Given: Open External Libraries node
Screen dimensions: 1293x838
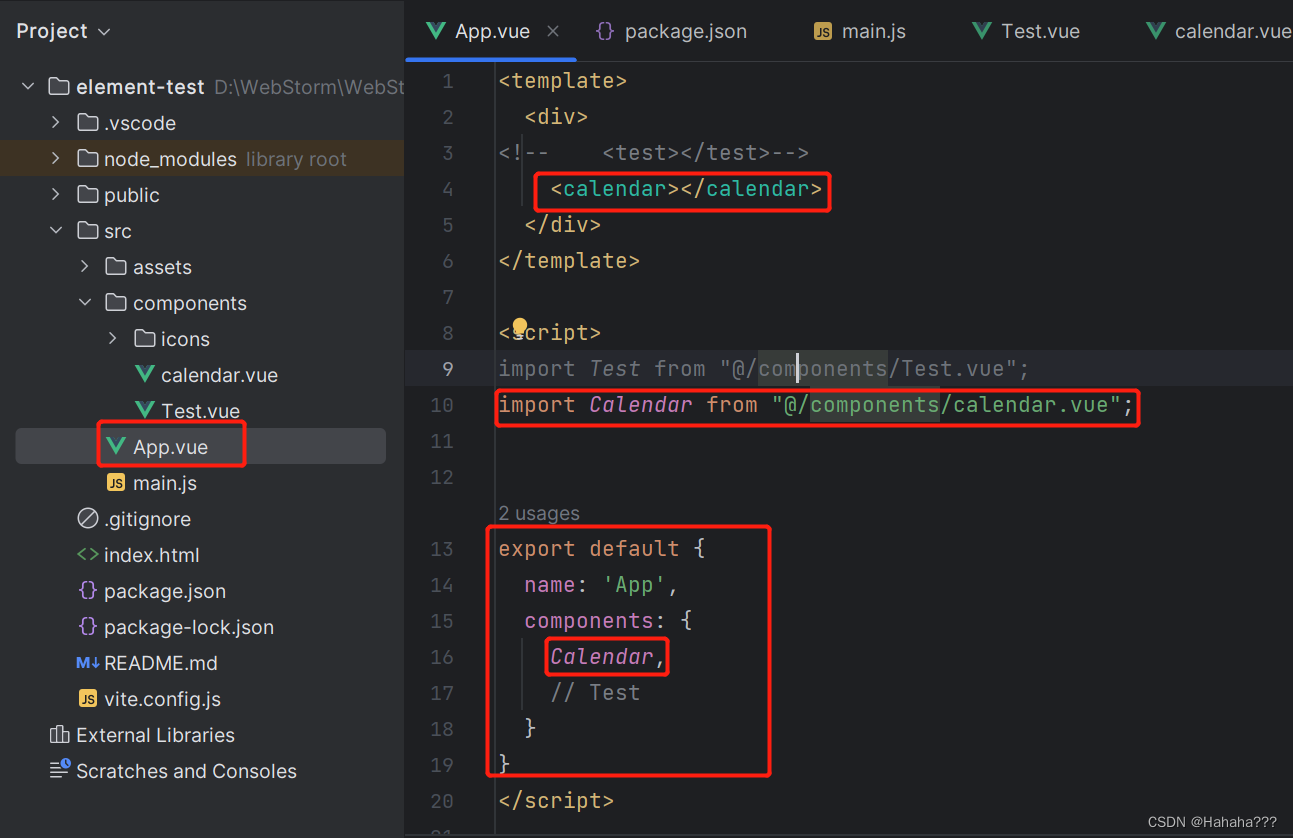Looking at the screenshot, I should coord(155,735).
